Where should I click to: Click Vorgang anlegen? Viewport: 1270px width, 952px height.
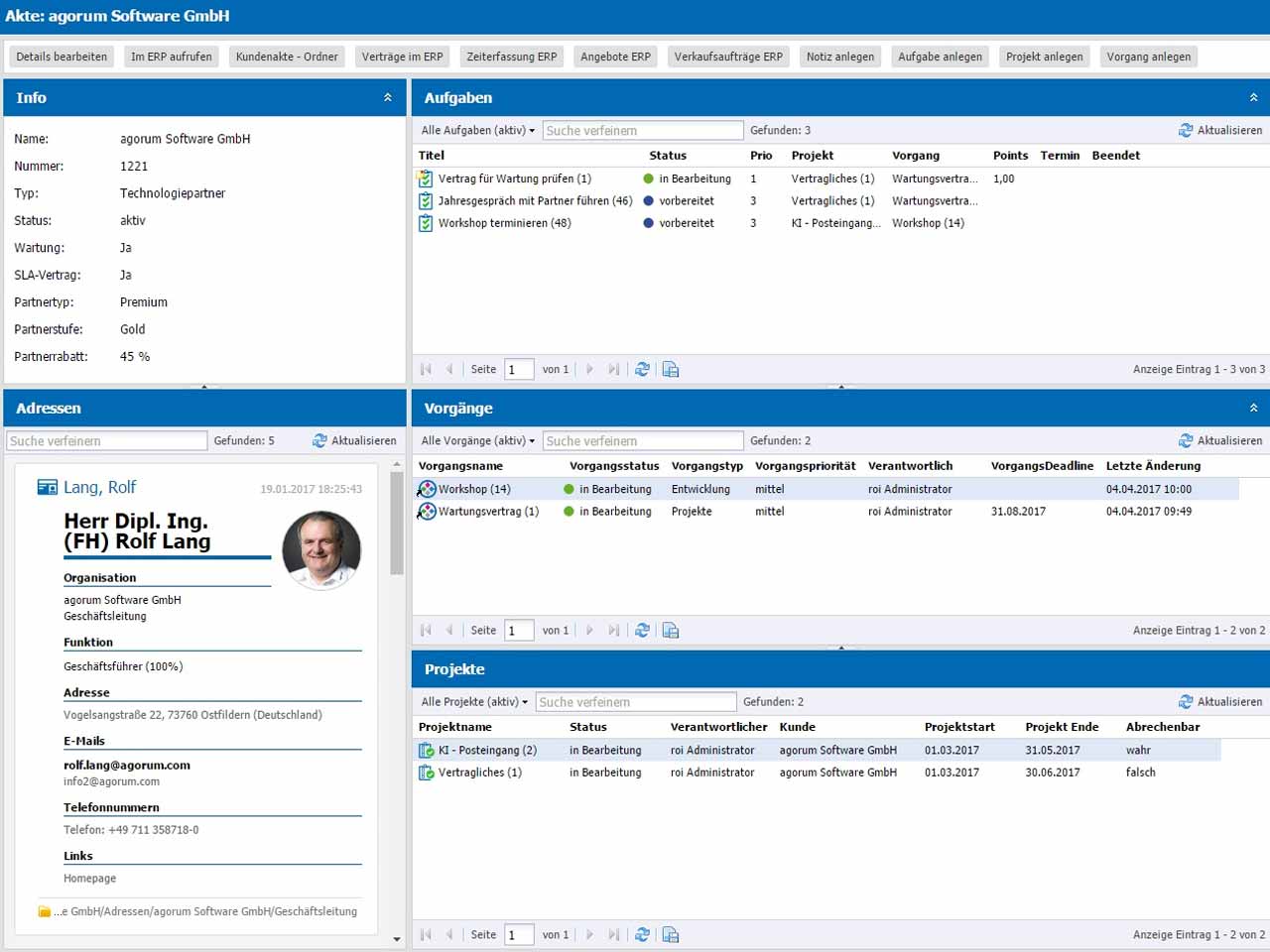click(1149, 57)
